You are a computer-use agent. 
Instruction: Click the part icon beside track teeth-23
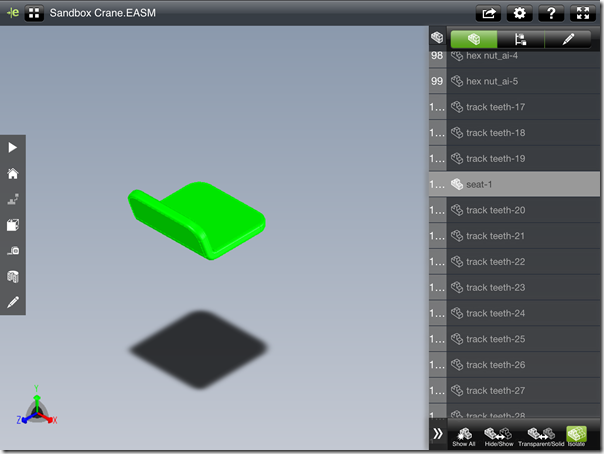(x=457, y=288)
